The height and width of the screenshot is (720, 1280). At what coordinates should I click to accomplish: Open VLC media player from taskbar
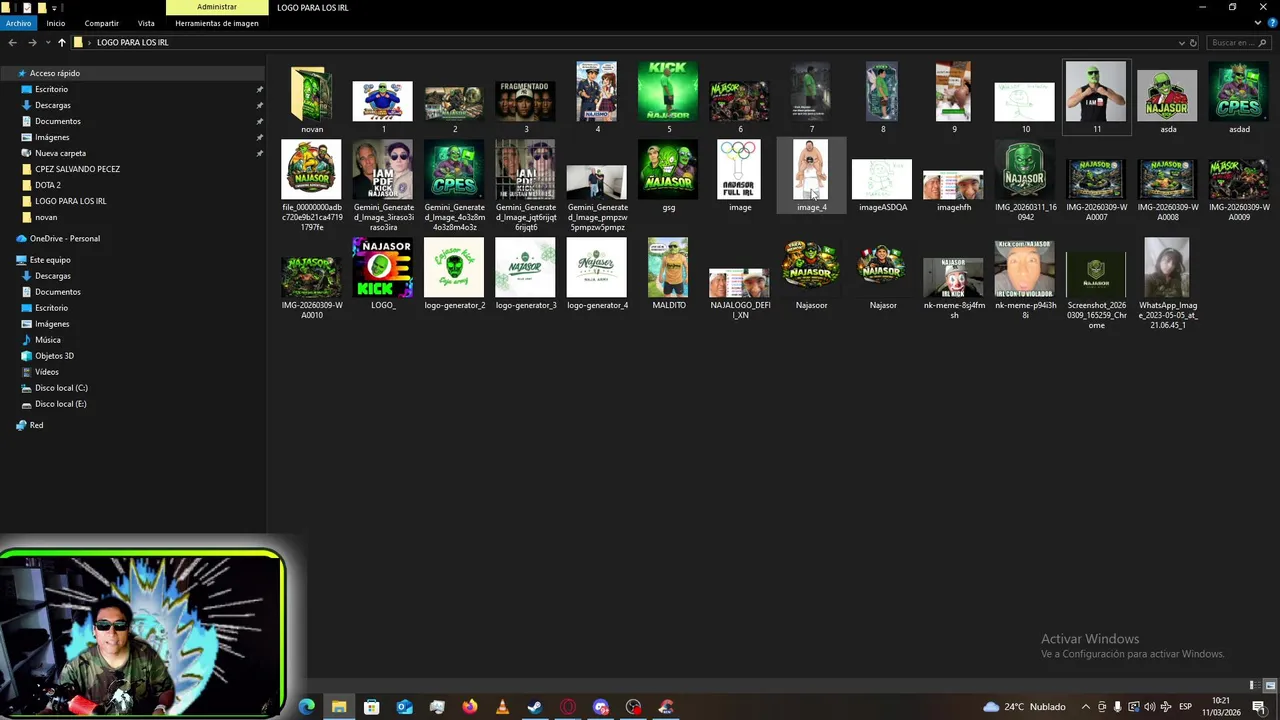(x=502, y=707)
